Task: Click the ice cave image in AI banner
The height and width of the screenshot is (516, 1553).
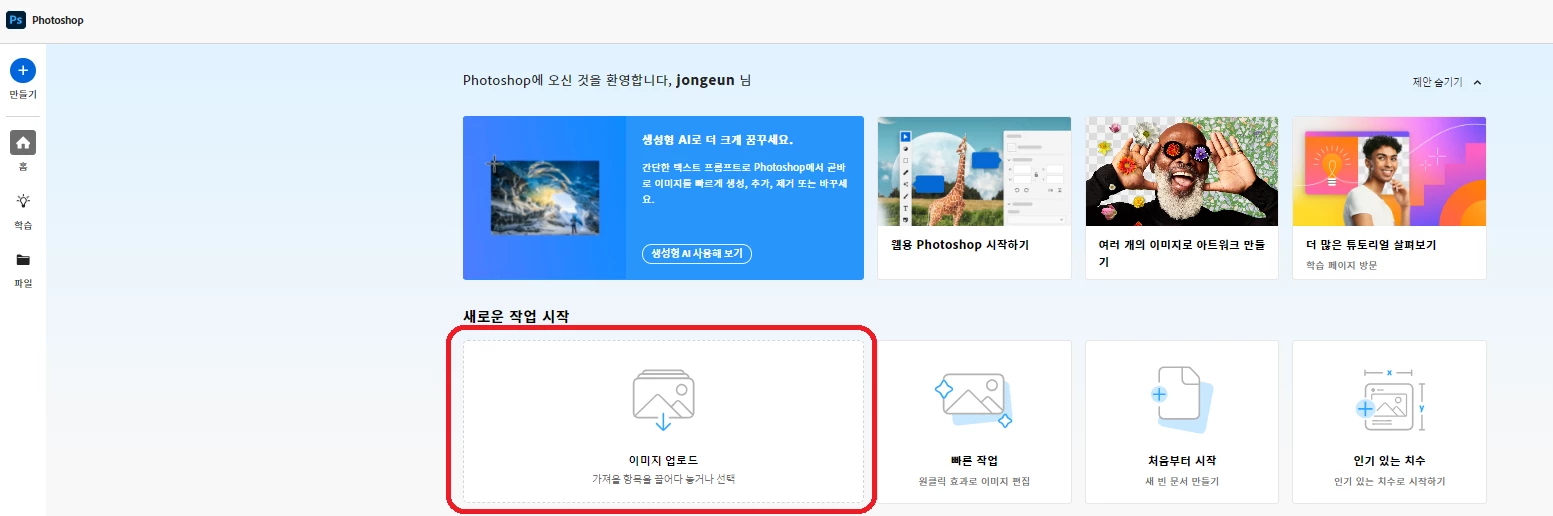Action: 545,198
